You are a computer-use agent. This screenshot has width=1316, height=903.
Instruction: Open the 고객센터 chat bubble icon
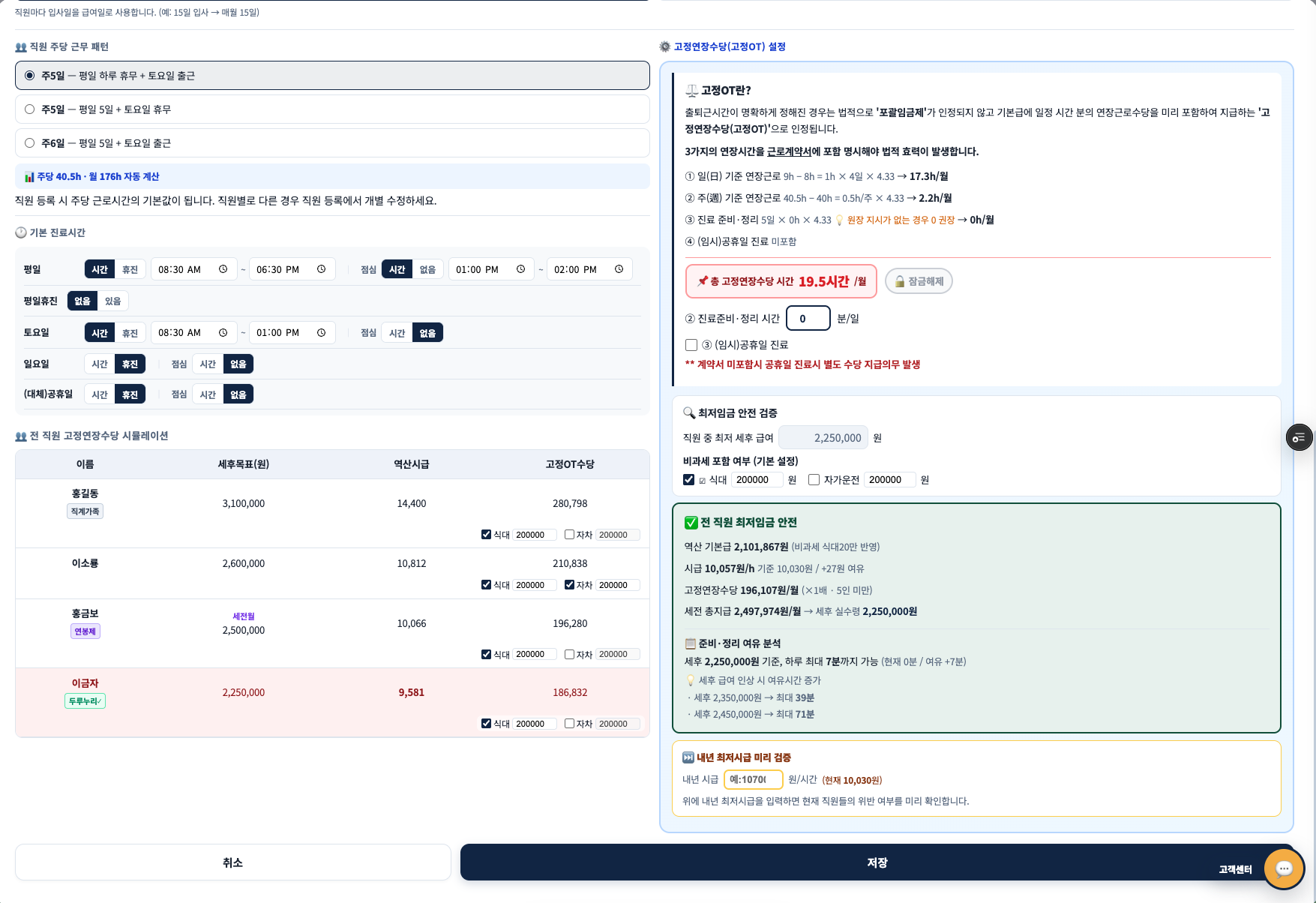coord(1284,868)
